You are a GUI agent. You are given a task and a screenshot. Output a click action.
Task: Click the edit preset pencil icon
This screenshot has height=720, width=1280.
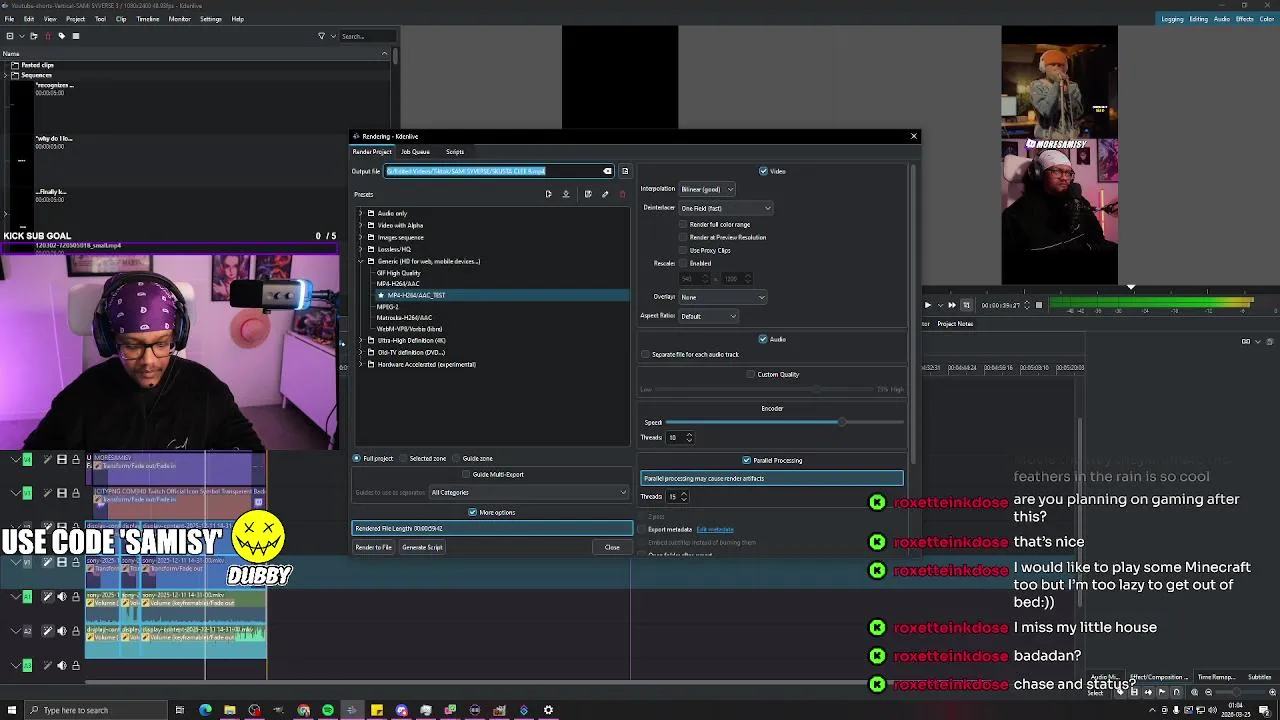(x=605, y=194)
